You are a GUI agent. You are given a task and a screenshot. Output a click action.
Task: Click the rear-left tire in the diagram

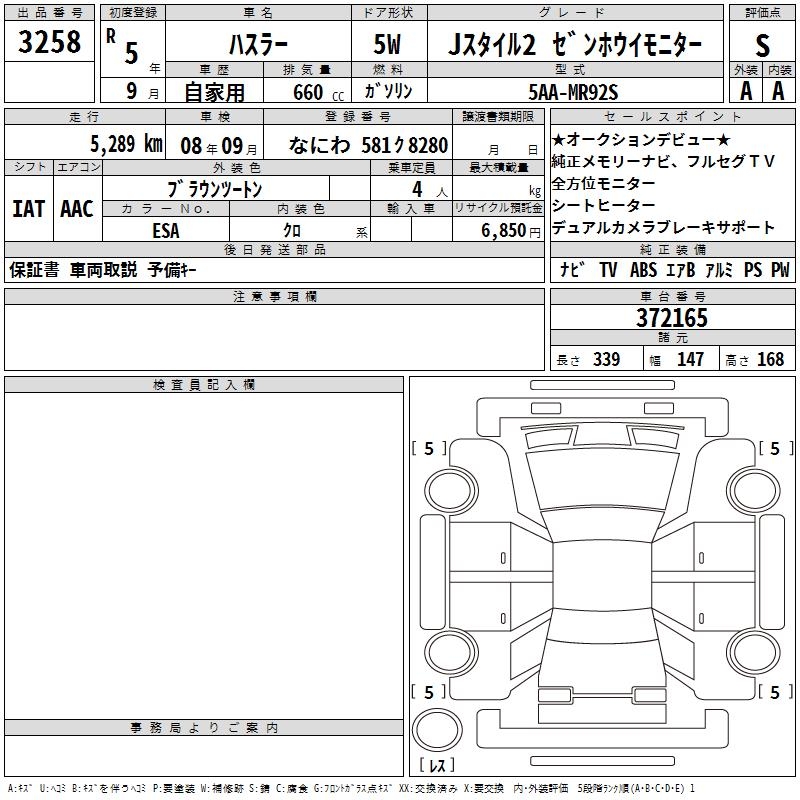click(x=451, y=652)
